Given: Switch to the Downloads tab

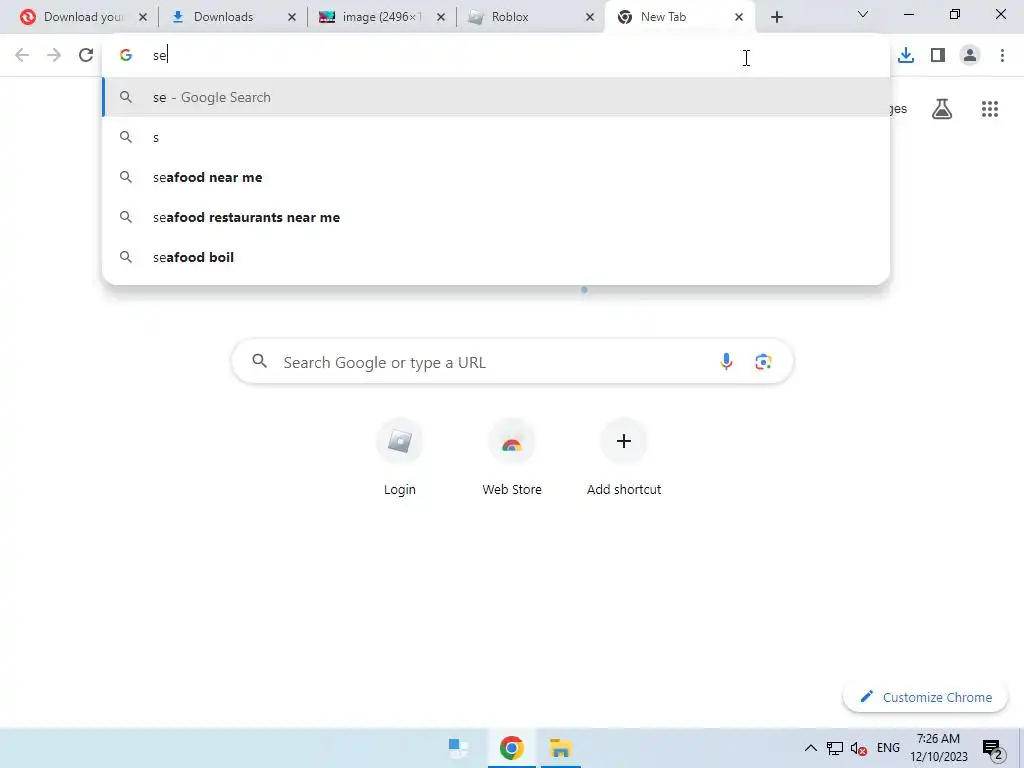Looking at the screenshot, I should 232,17.
